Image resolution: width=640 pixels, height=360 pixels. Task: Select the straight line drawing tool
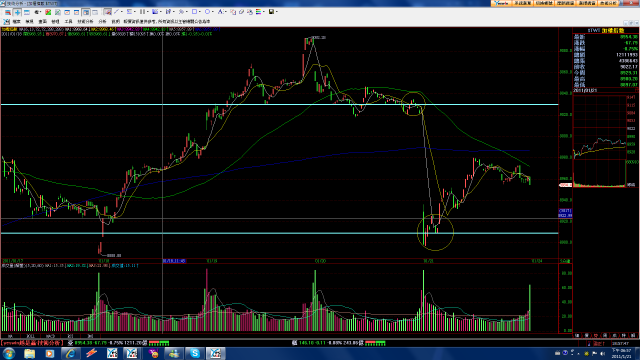[116, 12]
